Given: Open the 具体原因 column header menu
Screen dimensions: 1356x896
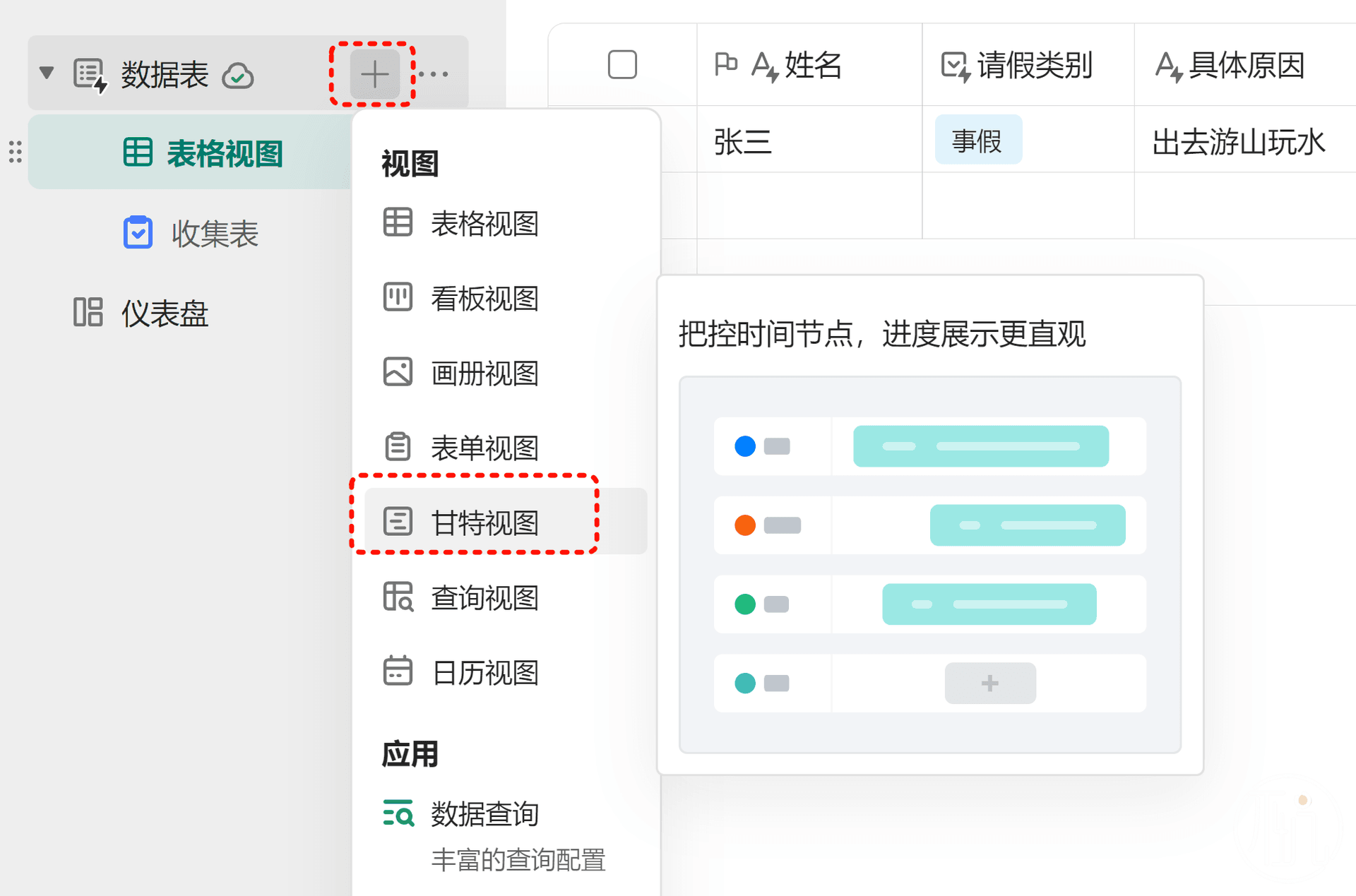Looking at the screenshot, I should pyautogui.click(x=1245, y=66).
